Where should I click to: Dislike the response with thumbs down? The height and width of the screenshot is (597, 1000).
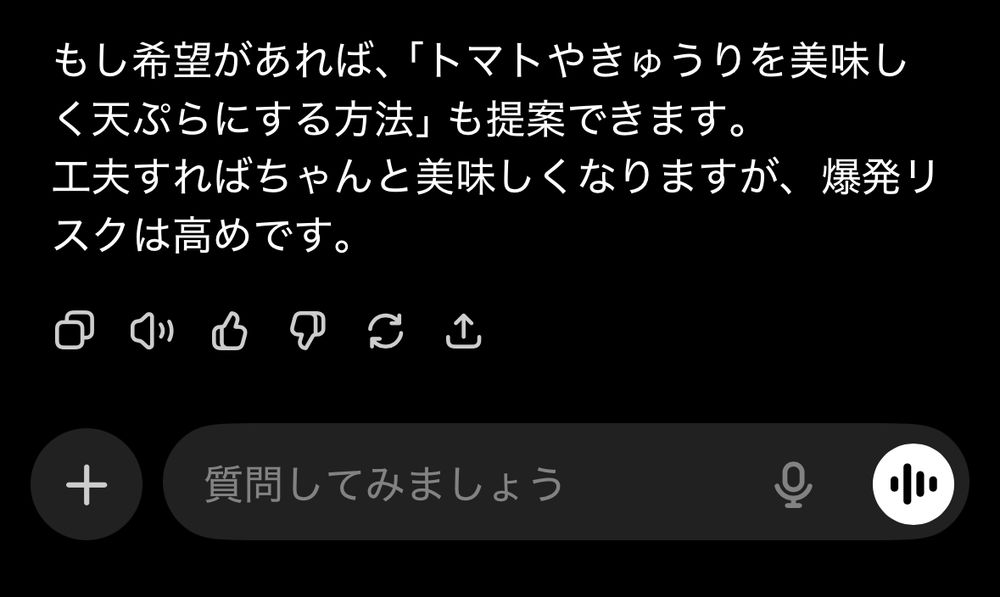click(307, 331)
